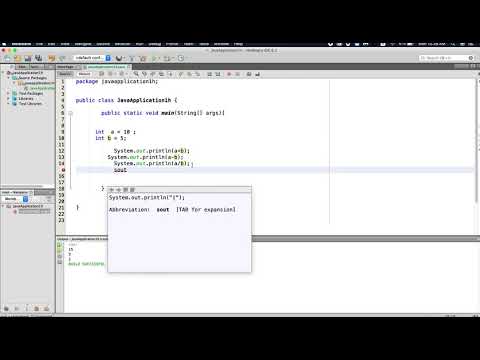Run the project with green play icon

(x=154, y=58)
